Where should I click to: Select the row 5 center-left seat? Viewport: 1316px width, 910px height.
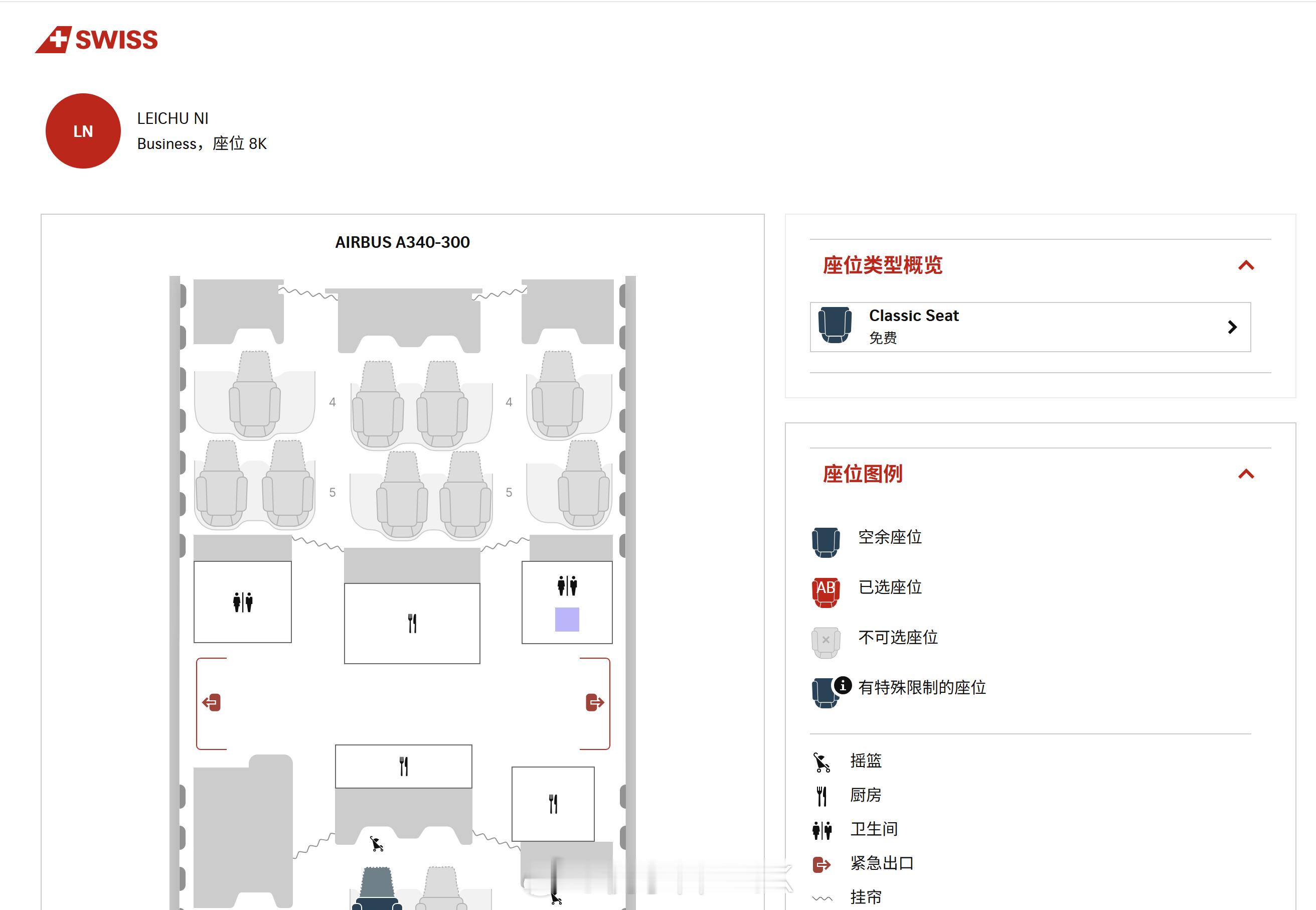coord(402,494)
